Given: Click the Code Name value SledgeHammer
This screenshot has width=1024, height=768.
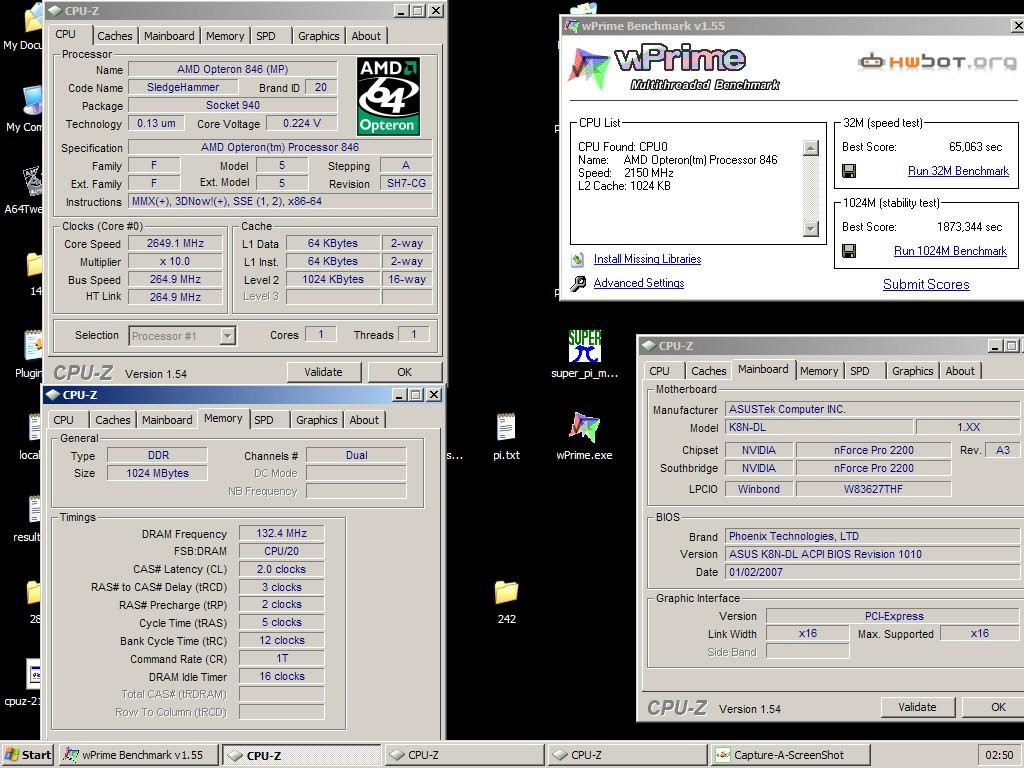Looking at the screenshot, I should pos(183,88).
